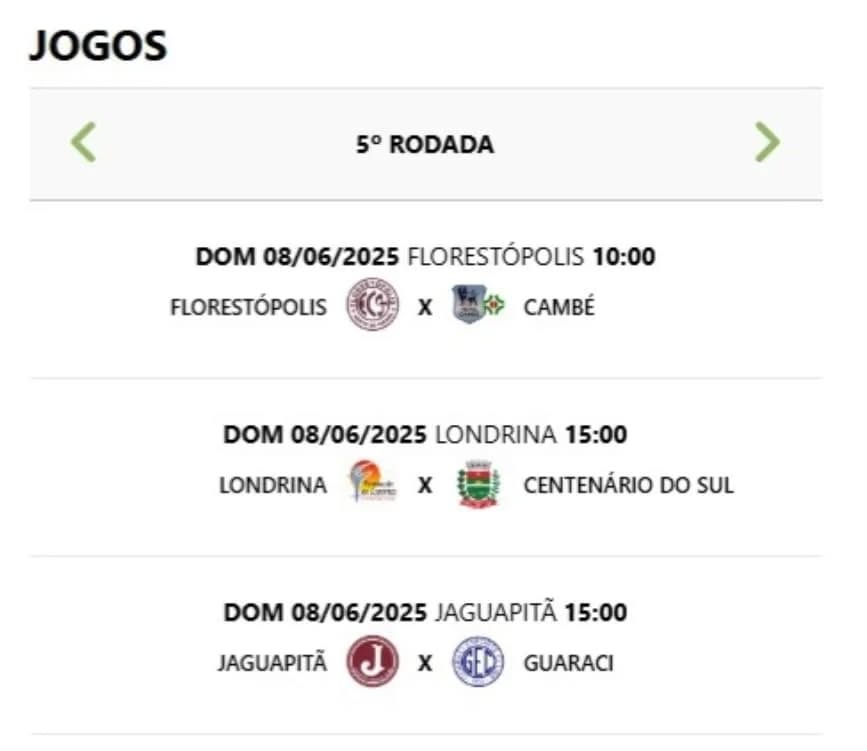Screen dimensions: 867x751
Task: Click the Londrina team logo
Action: coord(372,484)
